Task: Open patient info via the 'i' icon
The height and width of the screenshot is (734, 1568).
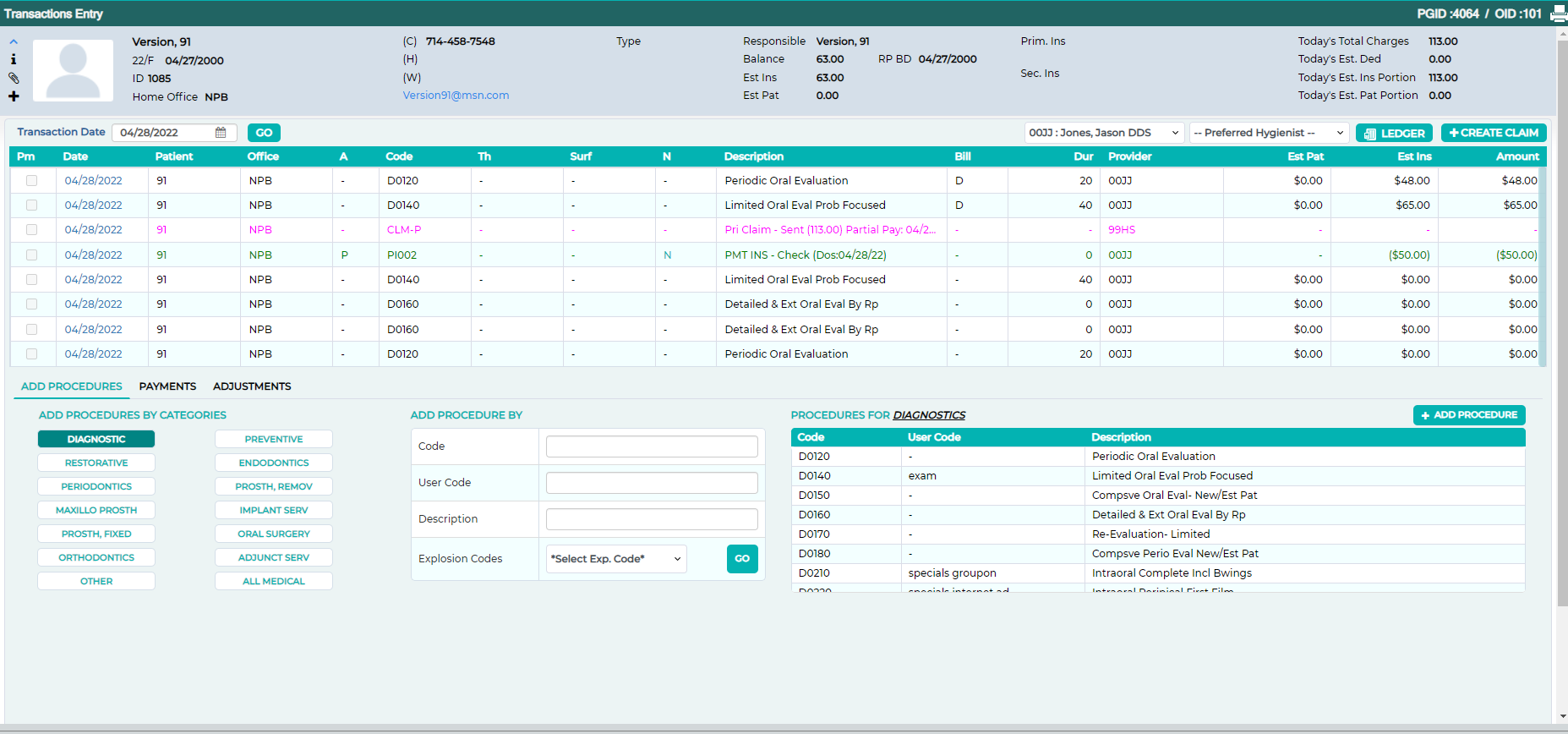Action: tap(14, 59)
